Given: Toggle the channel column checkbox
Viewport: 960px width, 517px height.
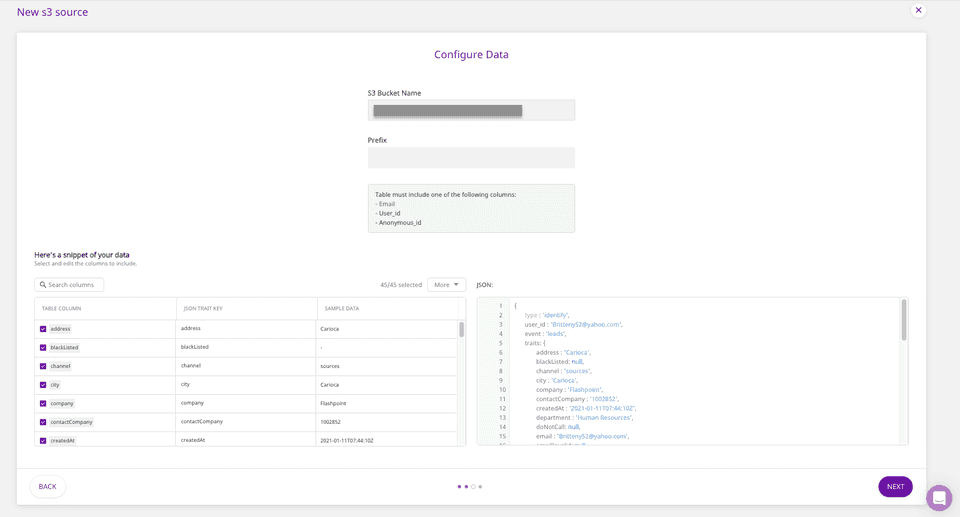Looking at the screenshot, I should 43,366.
